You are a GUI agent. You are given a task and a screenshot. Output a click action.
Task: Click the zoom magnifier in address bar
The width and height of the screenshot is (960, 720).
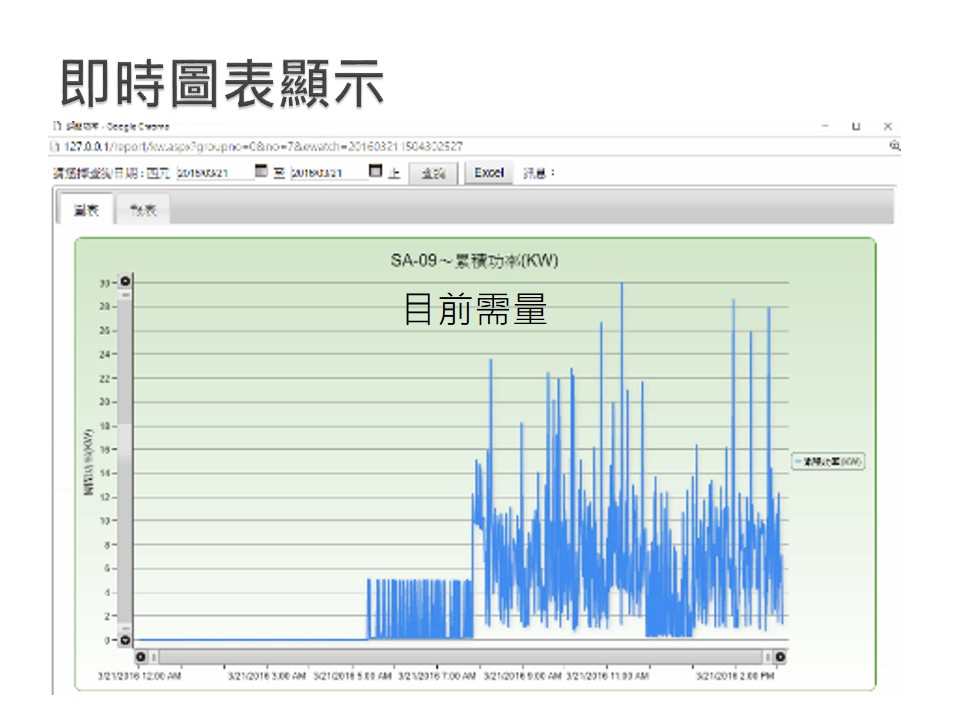click(894, 146)
